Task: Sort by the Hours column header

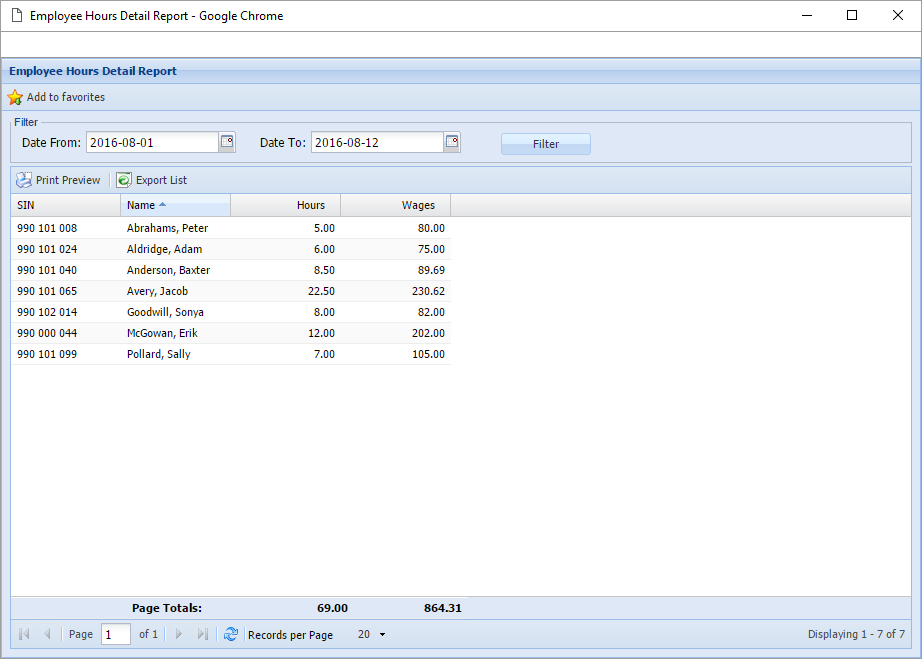Action: click(285, 205)
